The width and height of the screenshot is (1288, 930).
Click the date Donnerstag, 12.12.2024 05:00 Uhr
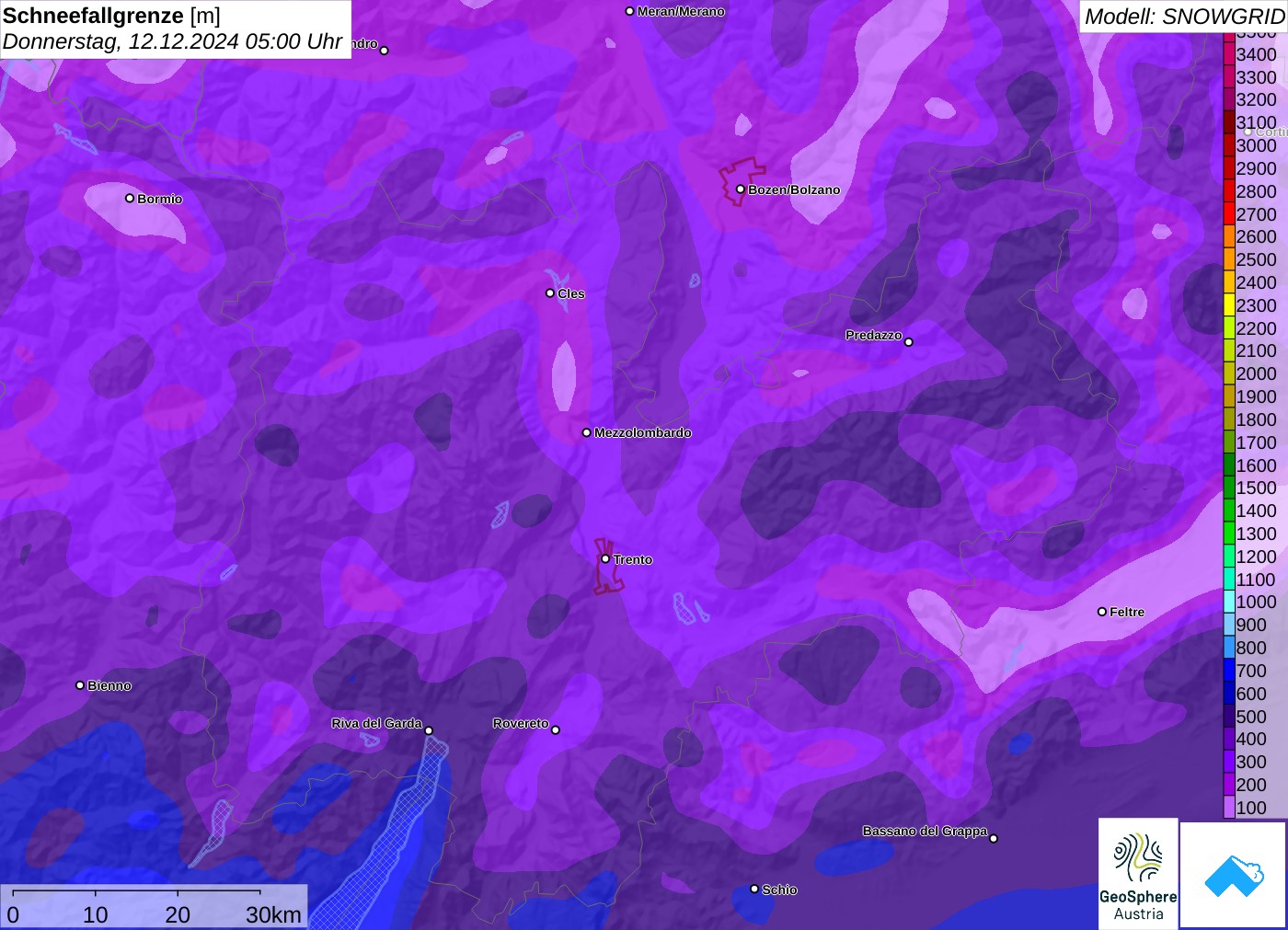(173, 41)
